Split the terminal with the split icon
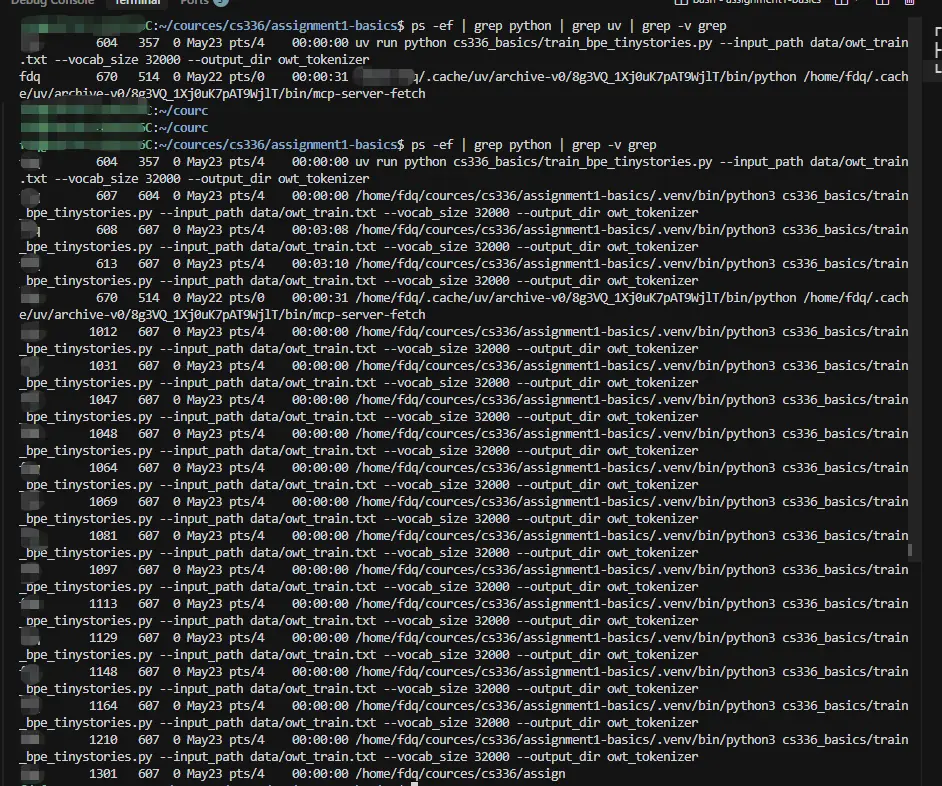 click(842, 2)
